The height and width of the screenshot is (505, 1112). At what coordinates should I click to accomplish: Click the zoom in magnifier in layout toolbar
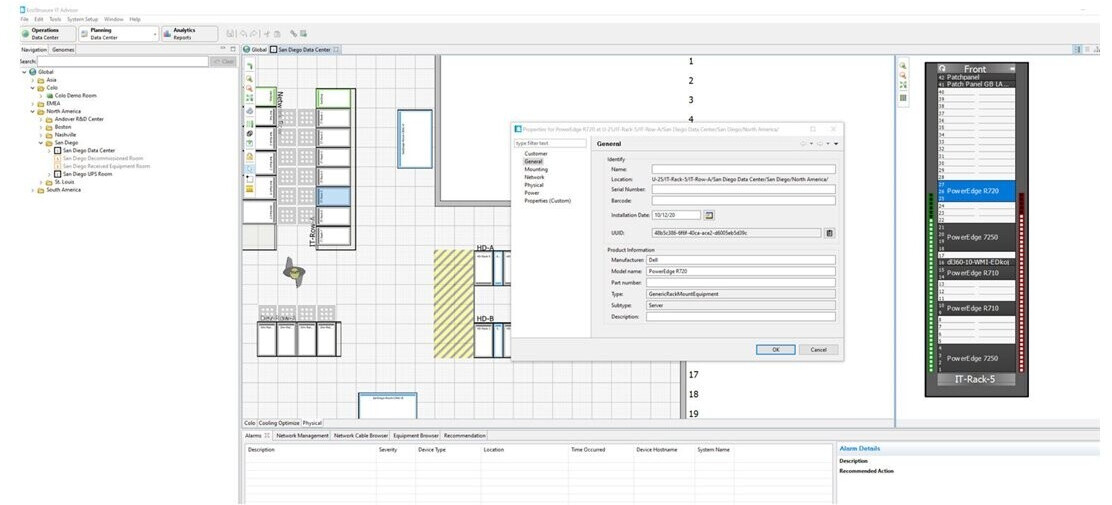click(x=249, y=77)
